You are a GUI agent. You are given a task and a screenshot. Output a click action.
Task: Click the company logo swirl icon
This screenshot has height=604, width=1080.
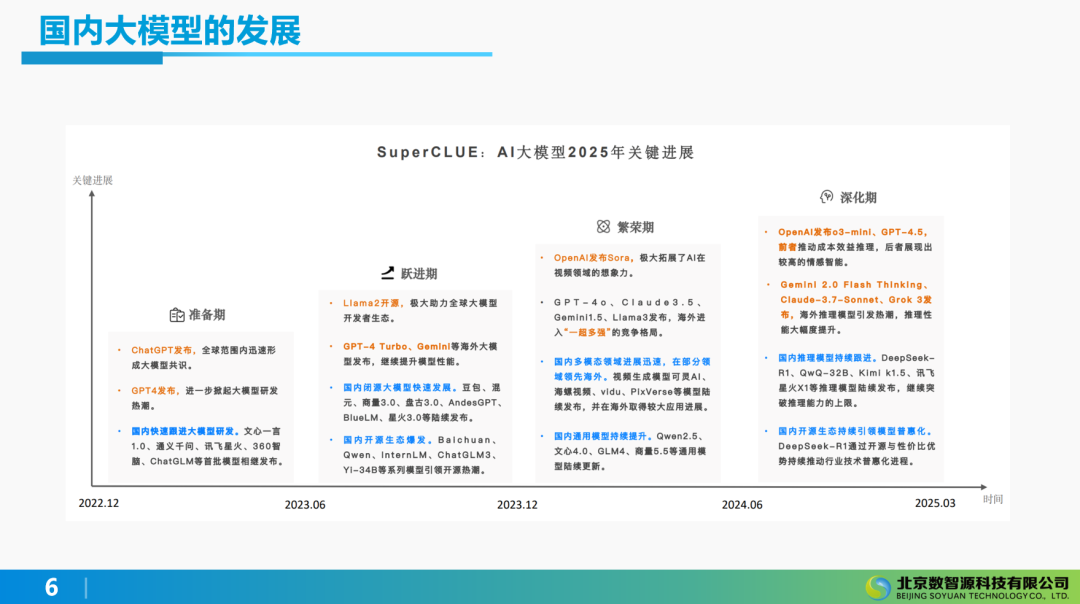coord(878,587)
